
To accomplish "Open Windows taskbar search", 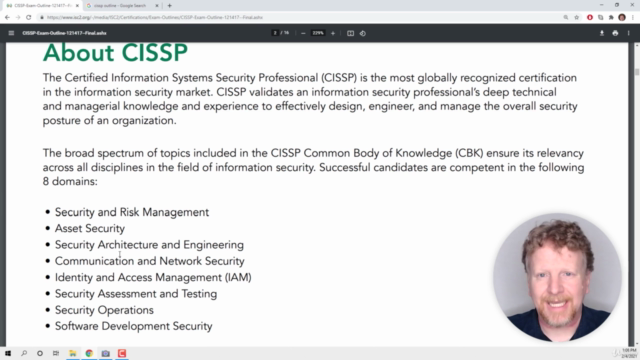I will pos(24,353).
